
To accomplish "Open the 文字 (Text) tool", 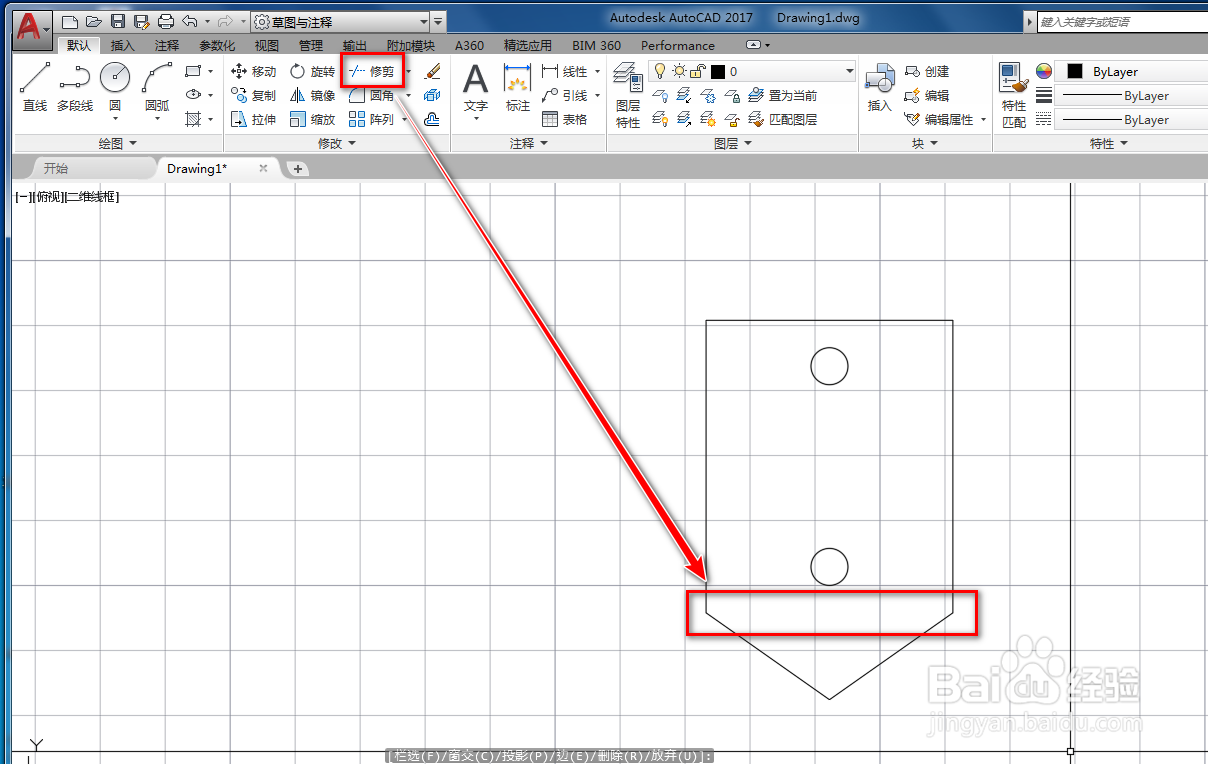I will click(x=476, y=86).
